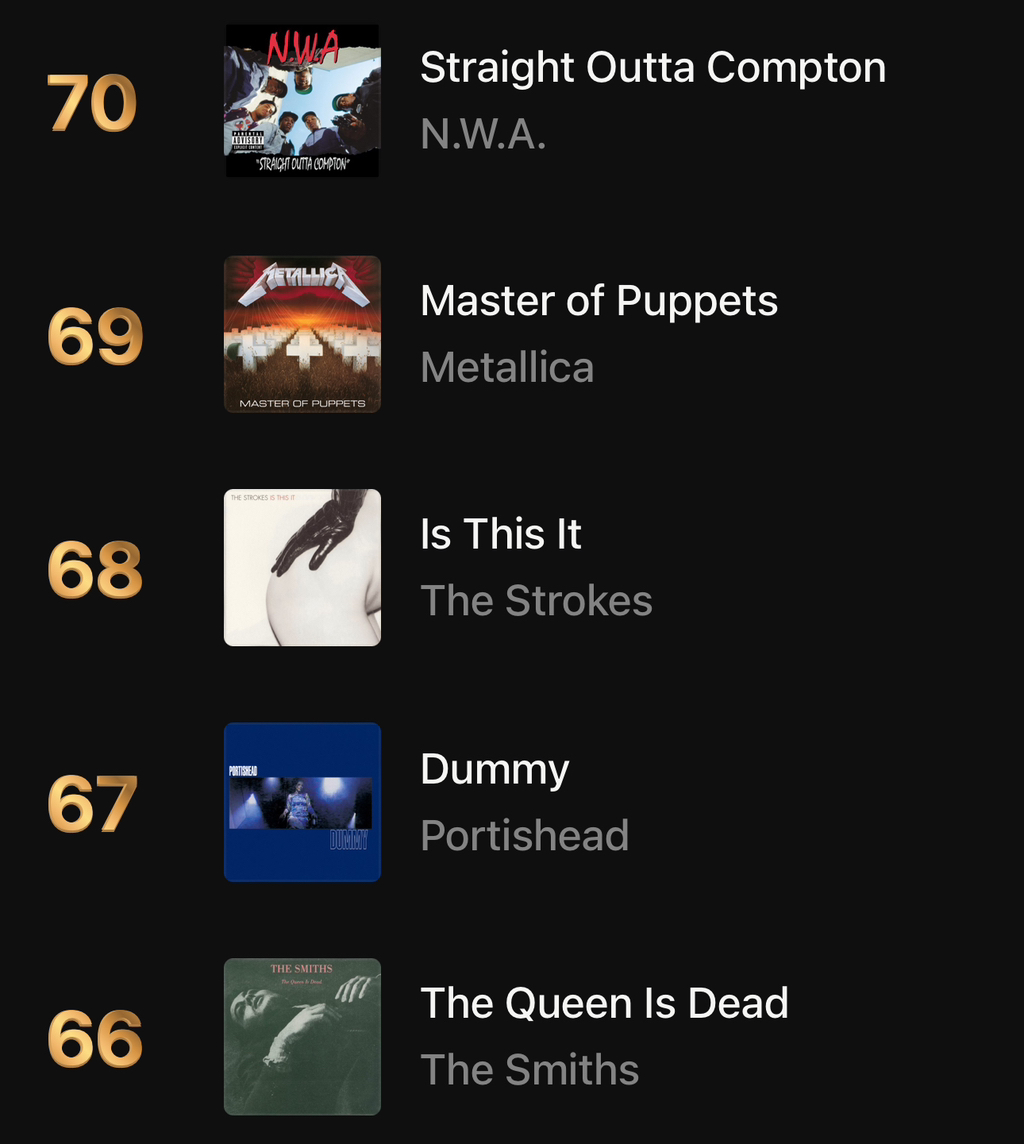Open The Queen Is Dead title link
Screen dimensions: 1024x1144
point(605,1003)
